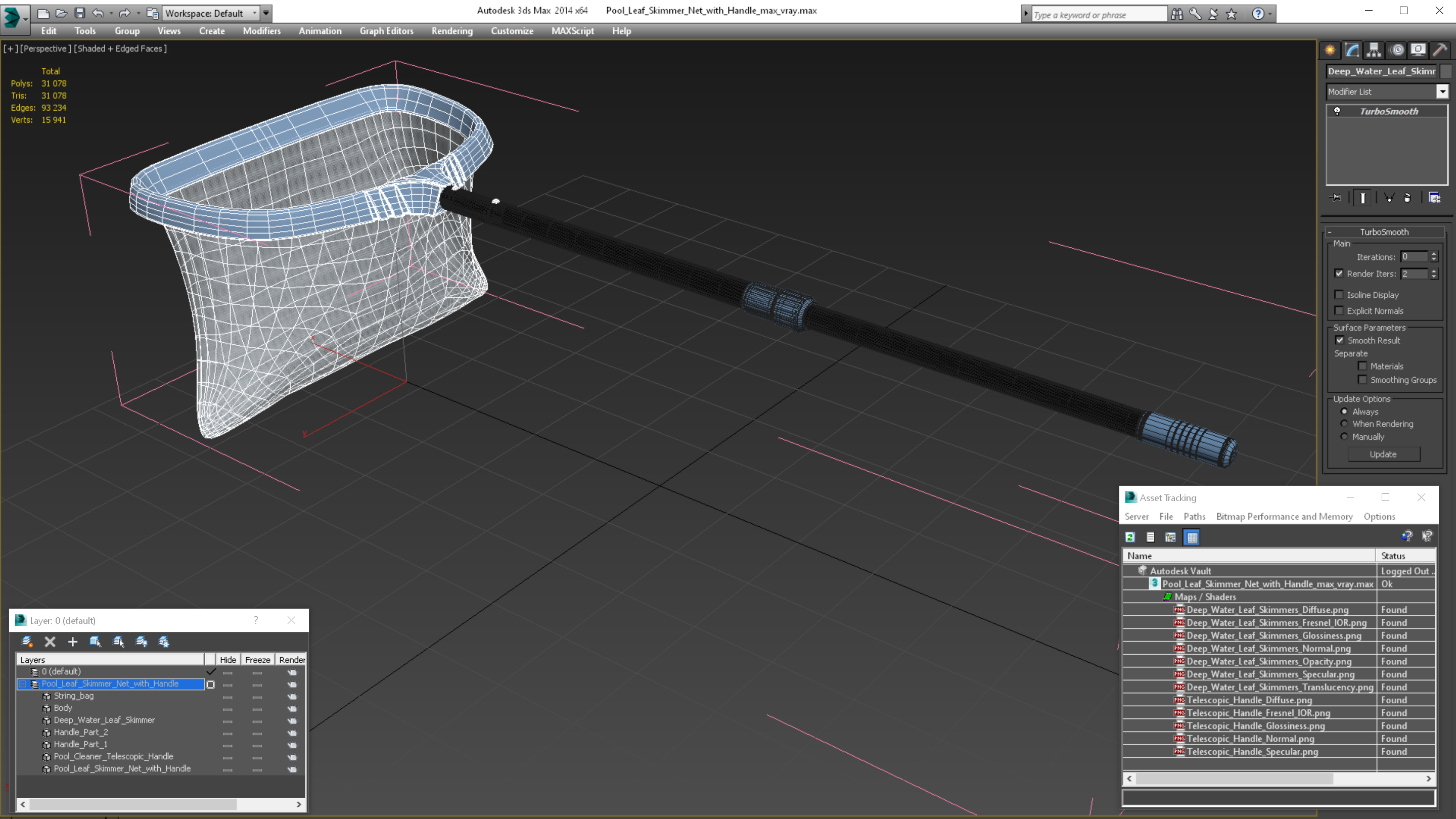Select Always update option radio button
The height and width of the screenshot is (819, 1456).
coord(1344,411)
